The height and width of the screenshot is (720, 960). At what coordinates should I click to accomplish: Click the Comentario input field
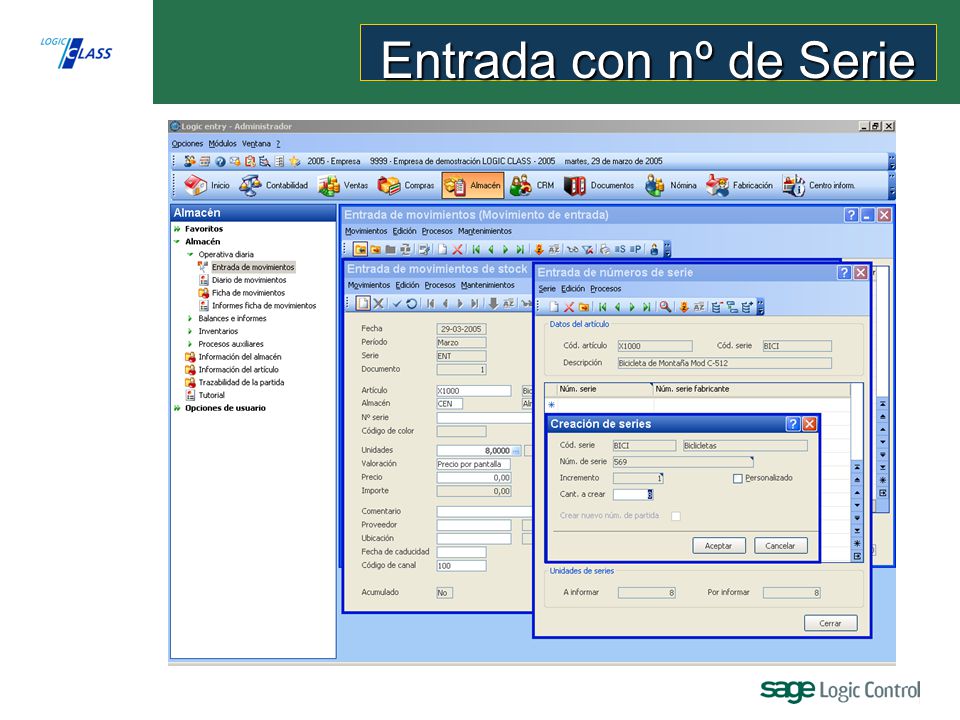click(x=484, y=512)
